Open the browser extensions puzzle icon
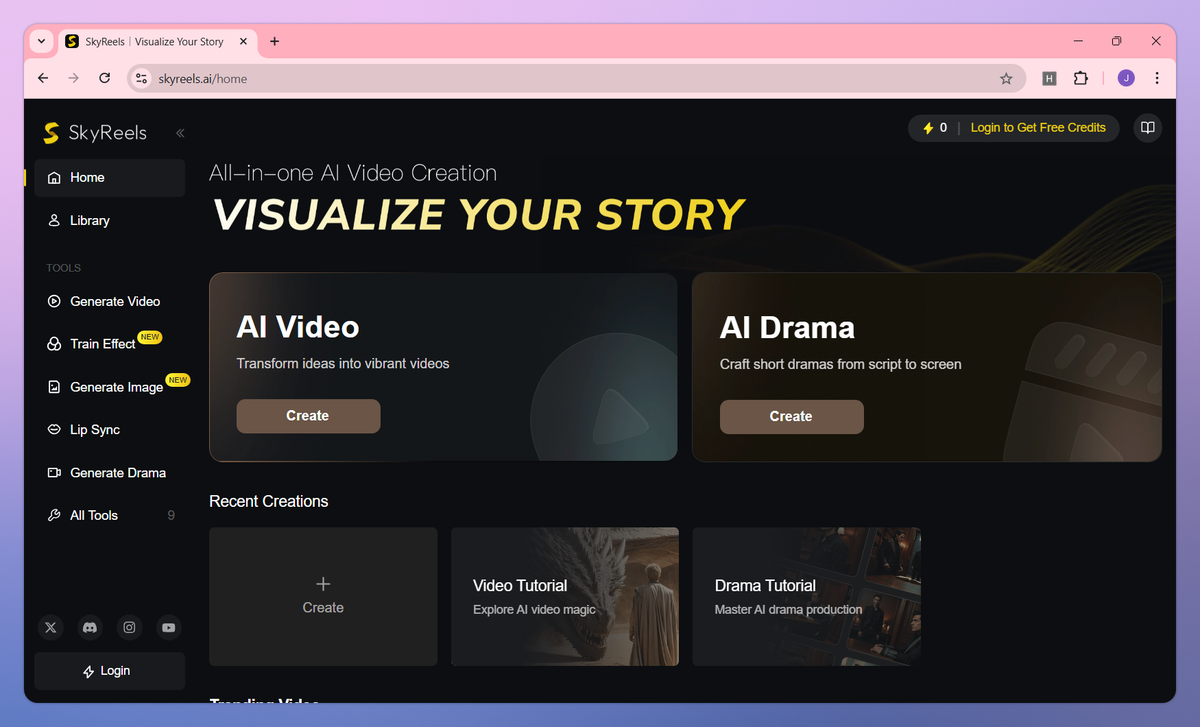The image size is (1200, 727). 1081,78
